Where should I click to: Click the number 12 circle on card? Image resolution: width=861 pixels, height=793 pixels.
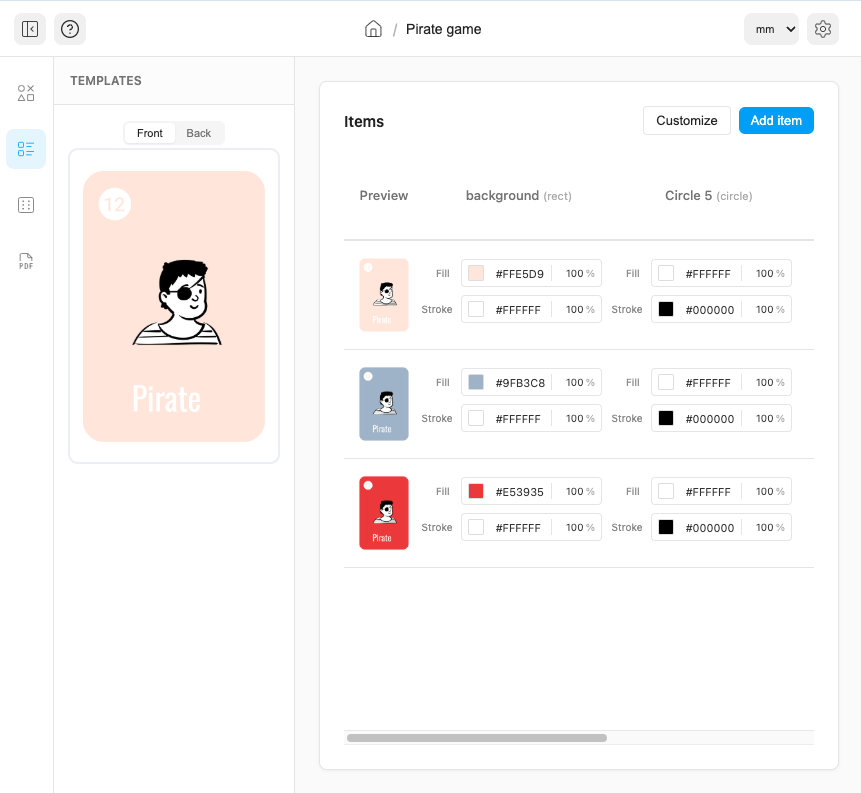[x=115, y=204]
